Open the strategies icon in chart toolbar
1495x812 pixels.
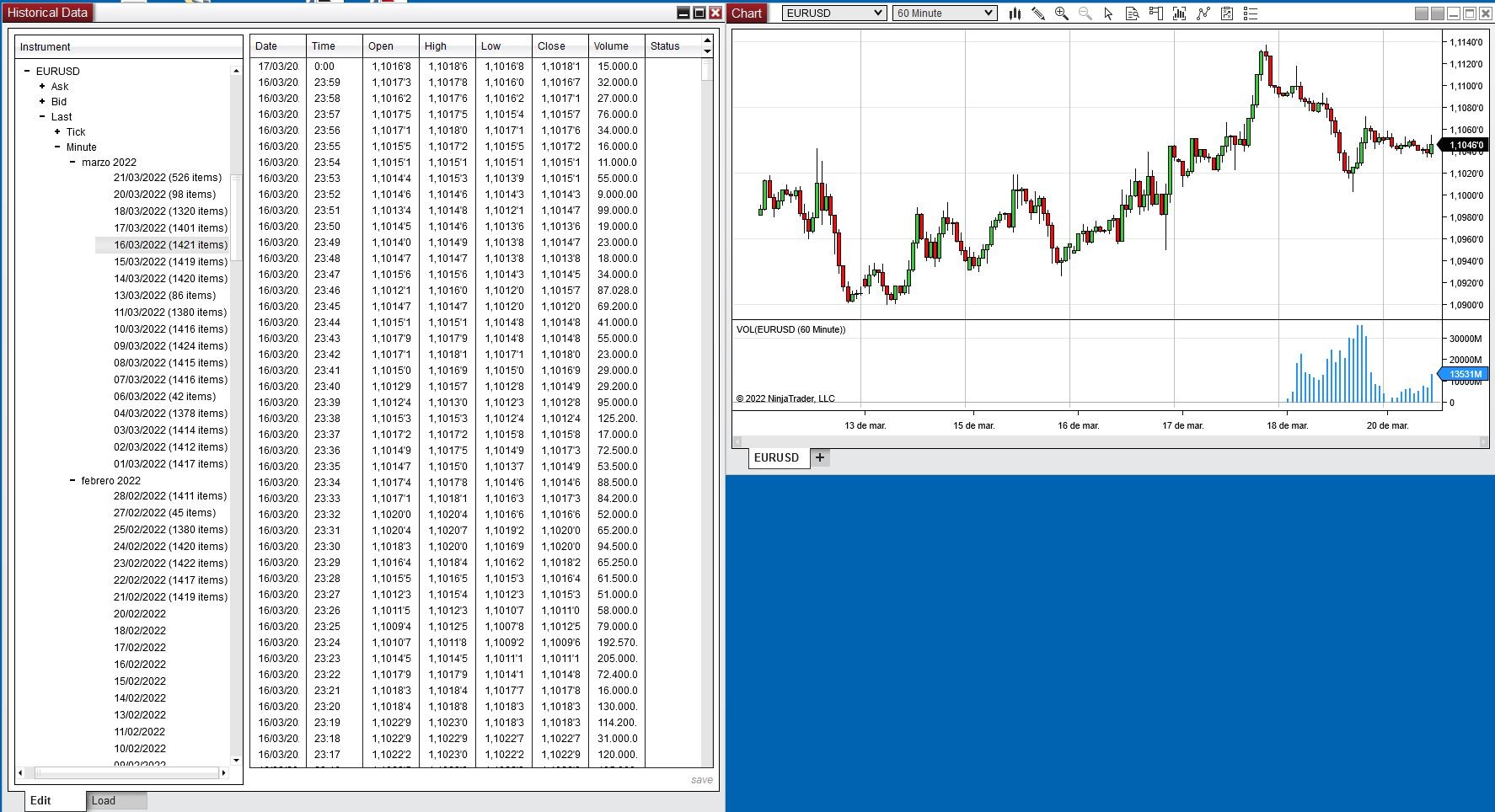click(x=1203, y=13)
